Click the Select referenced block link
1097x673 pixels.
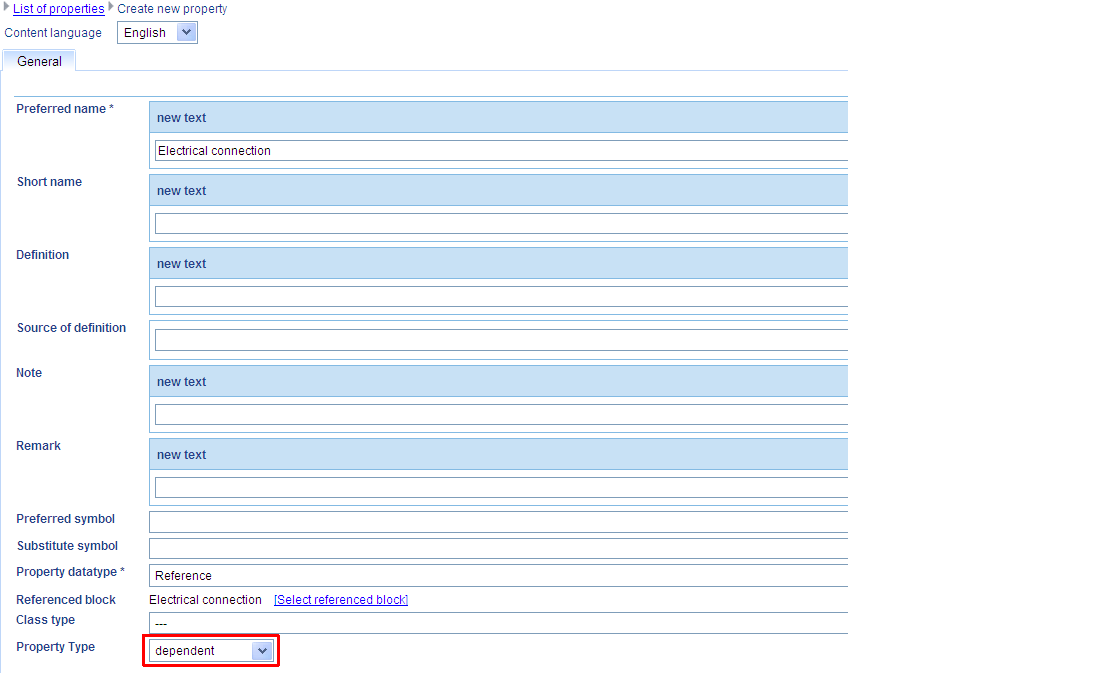(341, 600)
